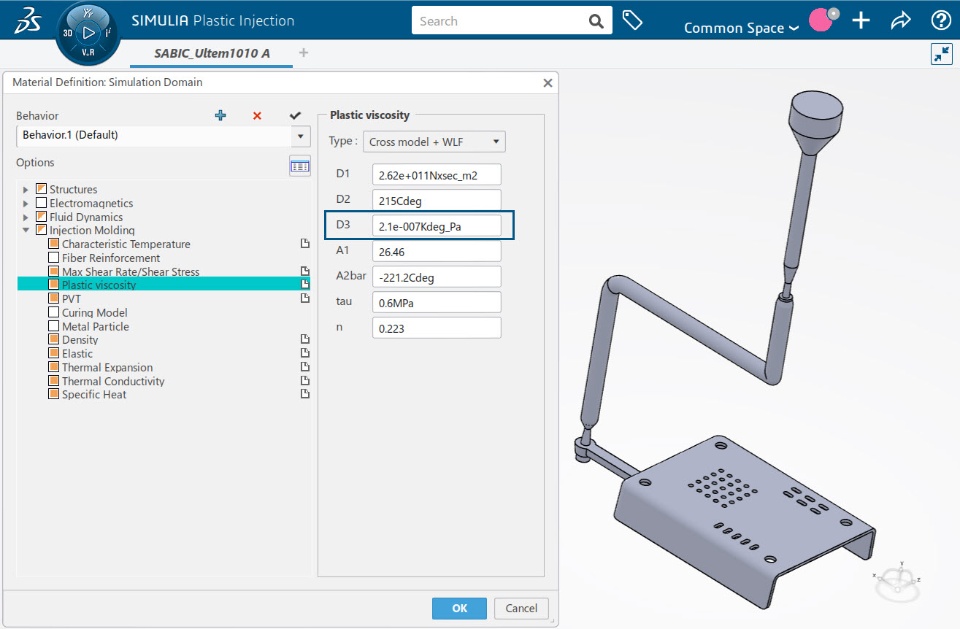Click document icon beside Plastic viscosity
This screenshot has height=629, width=960.
[305, 284]
